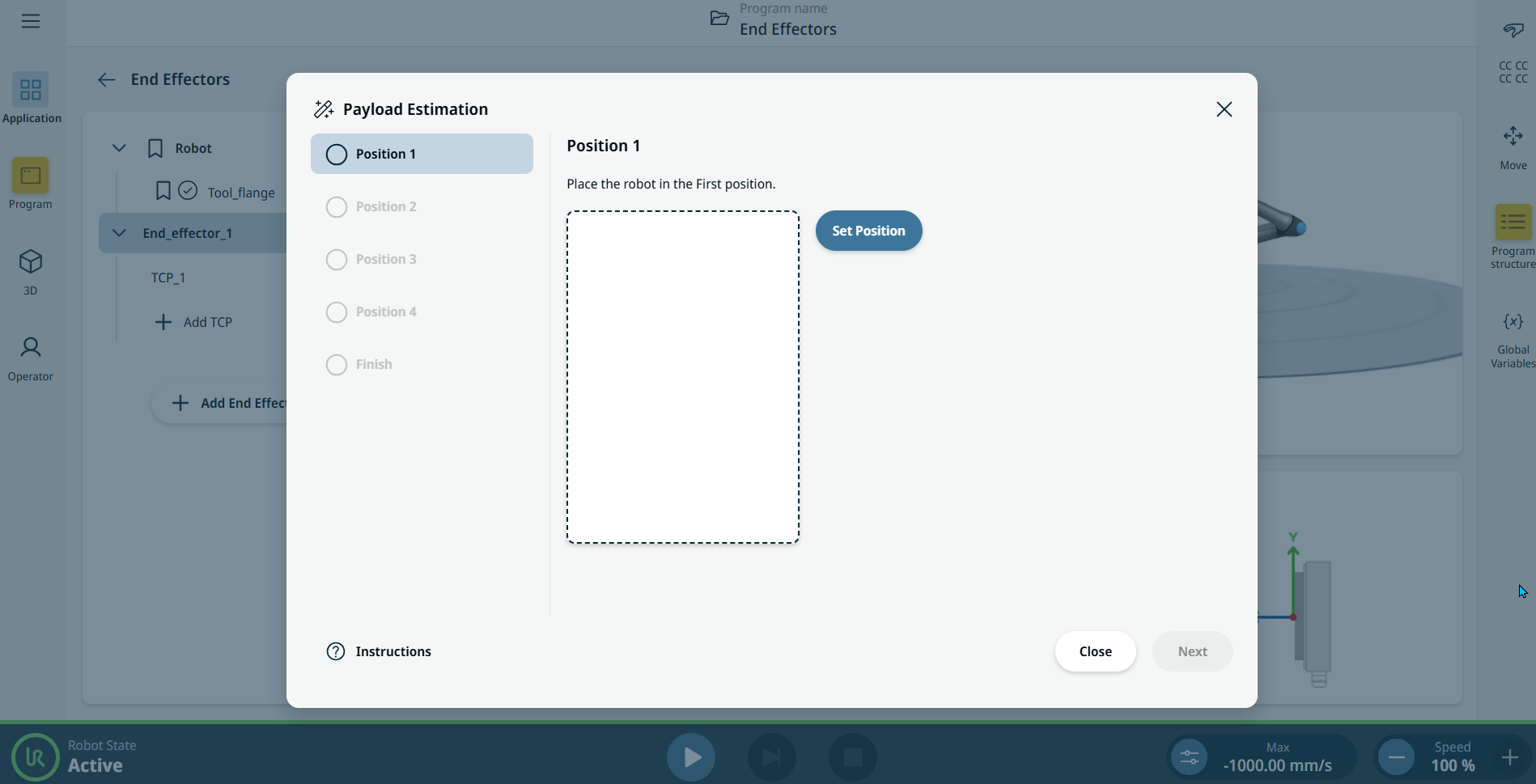Collapse the Robot tree node

[119, 148]
